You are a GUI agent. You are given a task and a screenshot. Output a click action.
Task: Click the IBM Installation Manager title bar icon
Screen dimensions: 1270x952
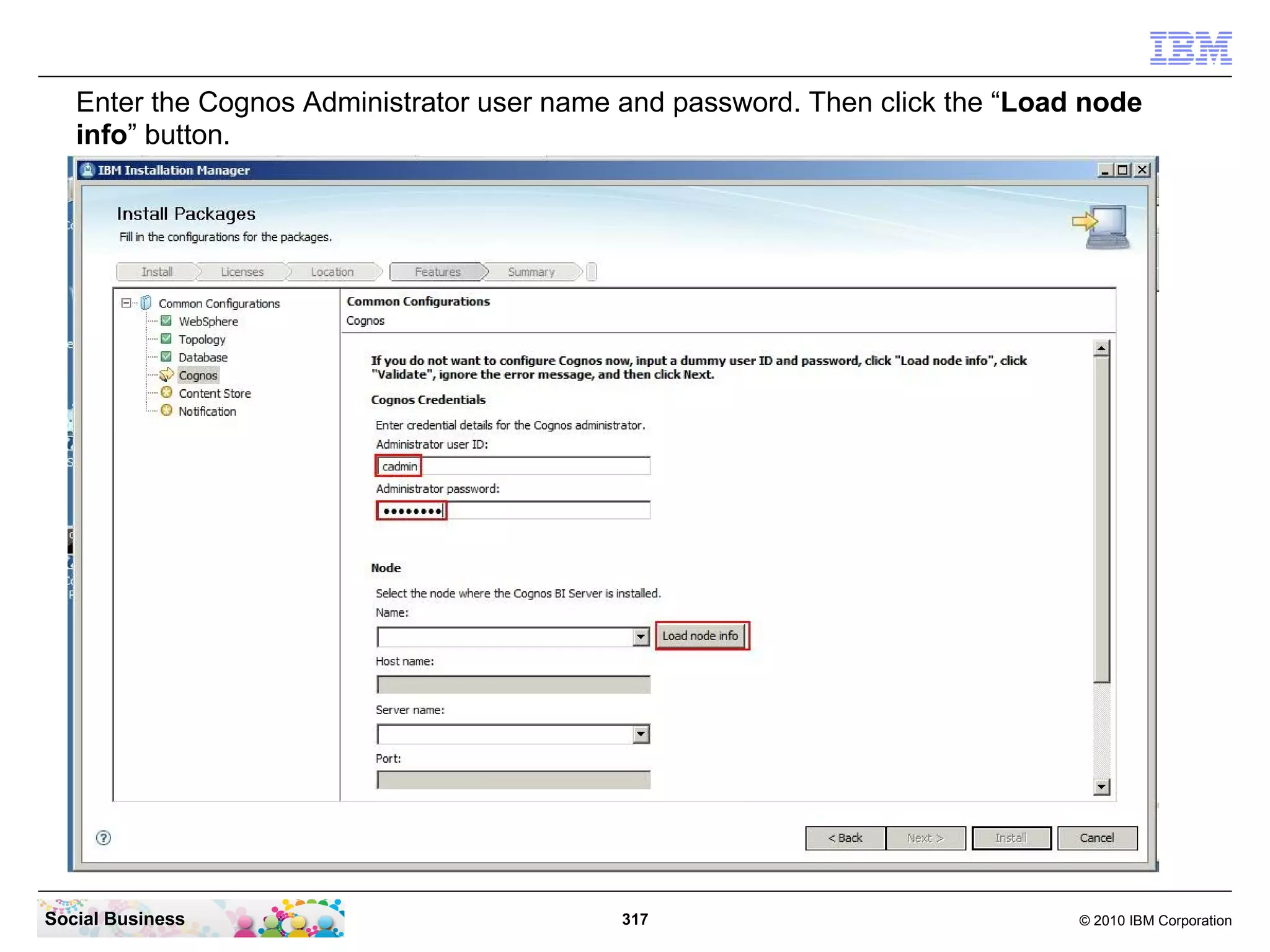(x=88, y=170)
